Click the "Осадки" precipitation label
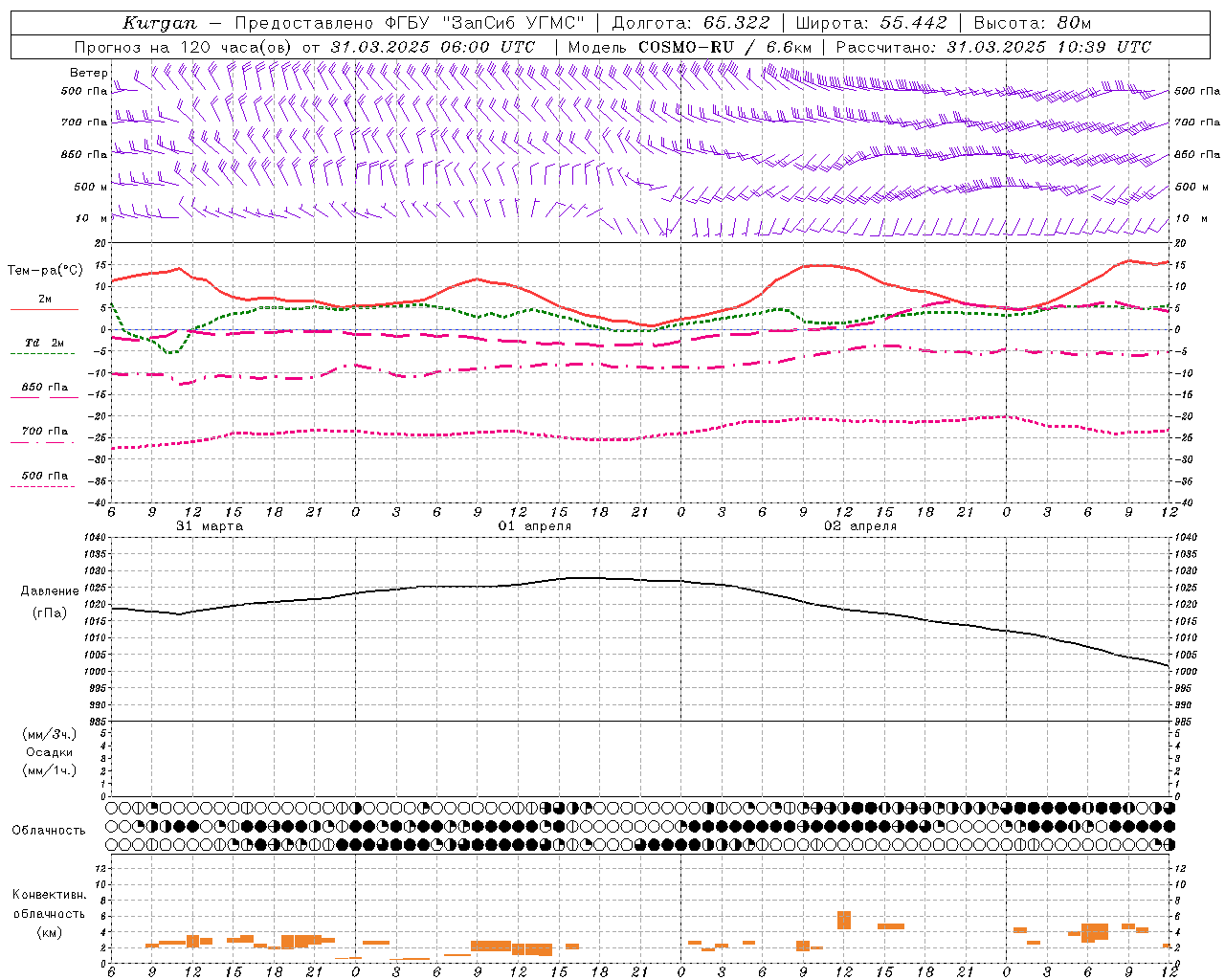 click(50, 752)
